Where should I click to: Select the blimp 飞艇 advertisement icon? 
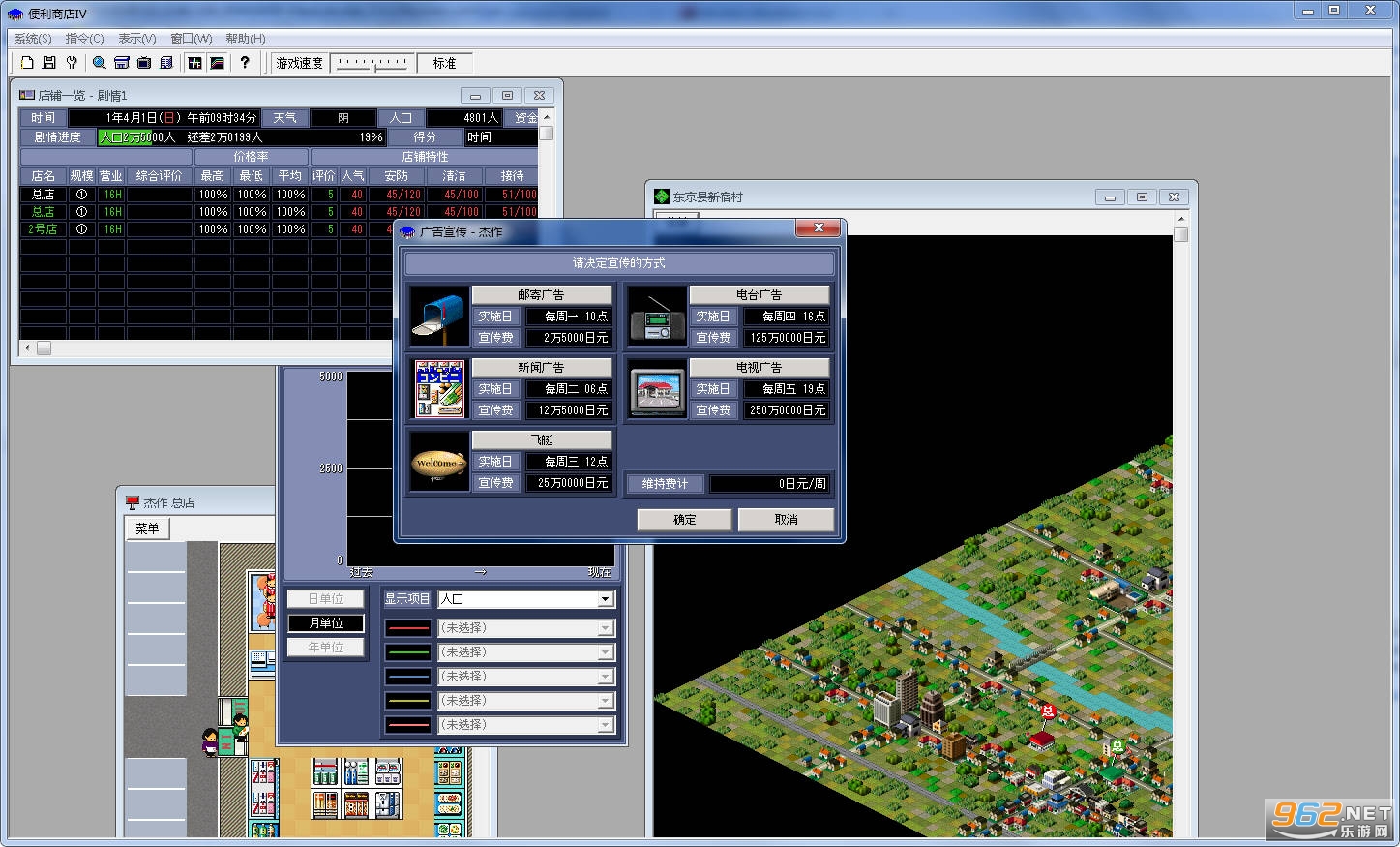439,462
